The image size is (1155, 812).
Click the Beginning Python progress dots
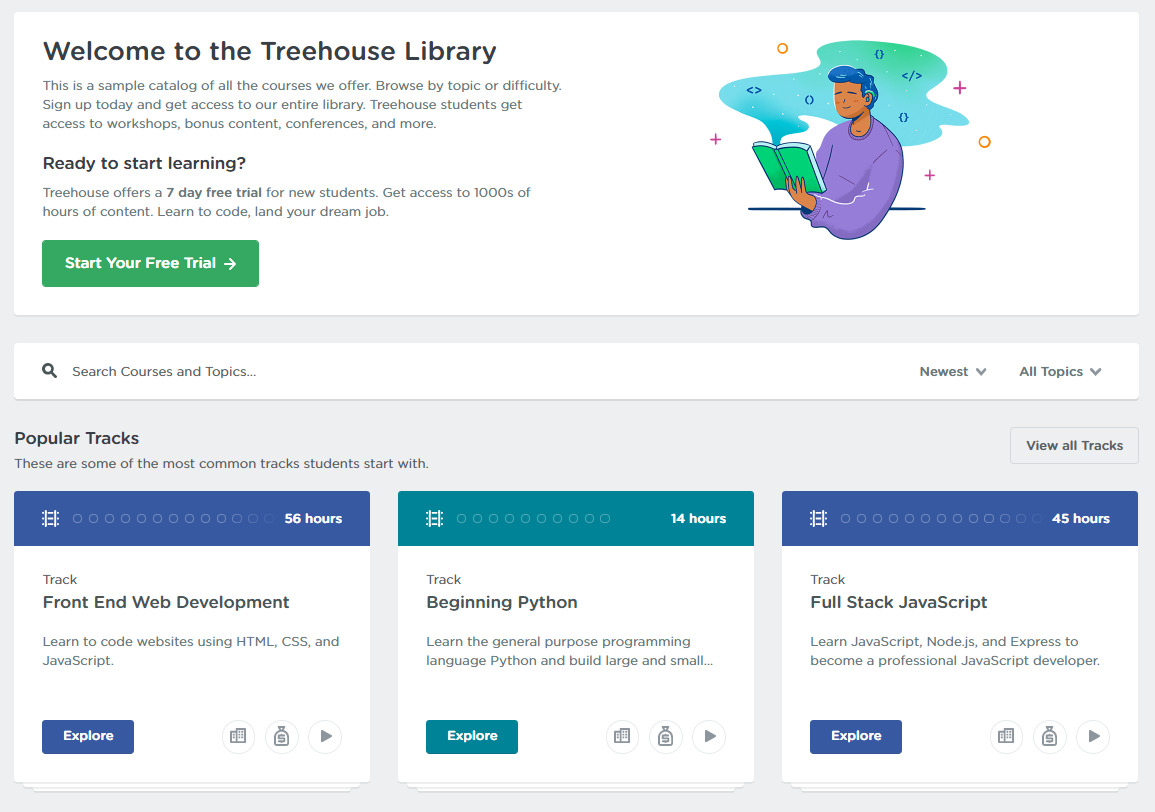tap(533, 519)
